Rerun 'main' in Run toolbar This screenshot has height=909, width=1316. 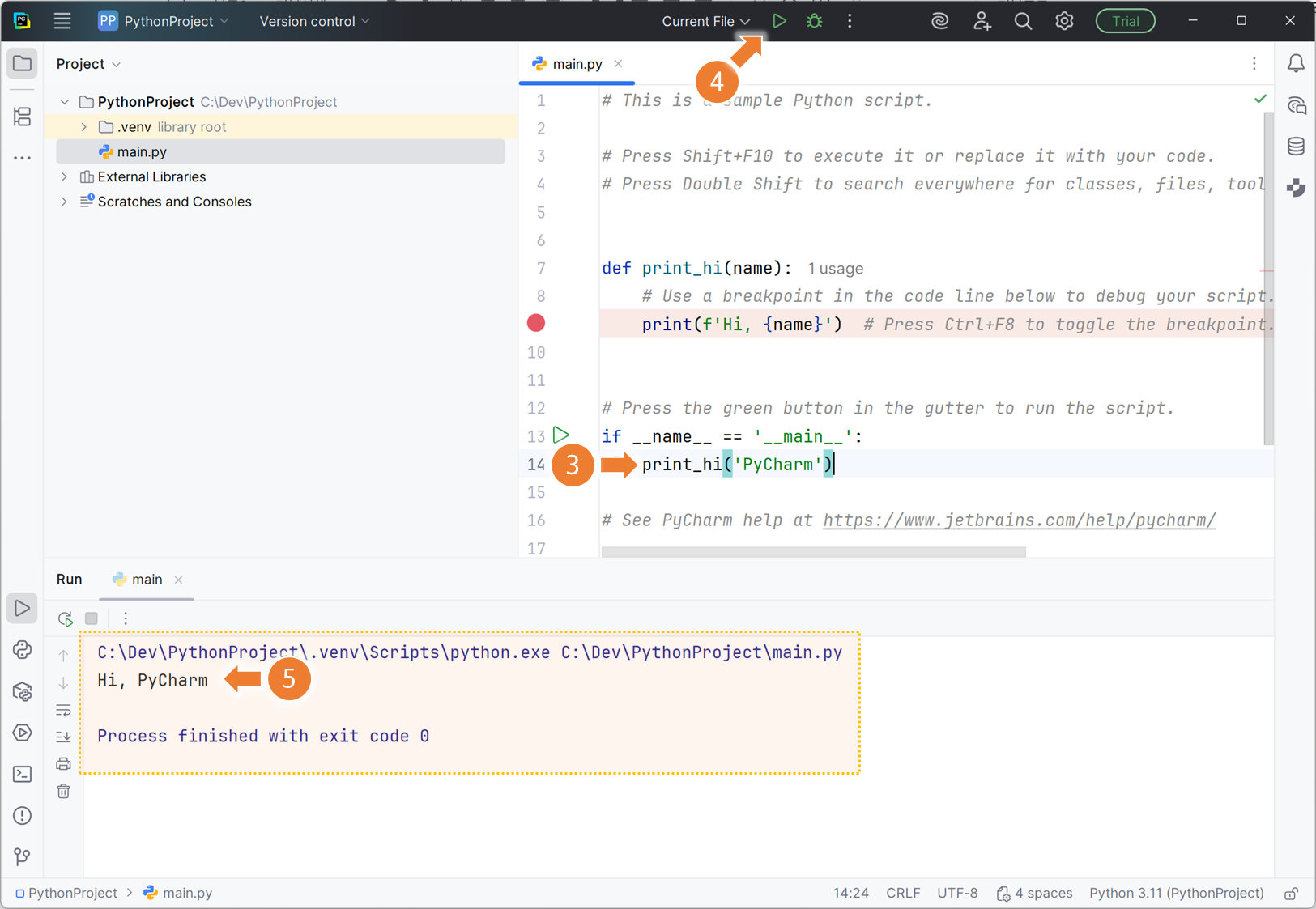(66, 618)
